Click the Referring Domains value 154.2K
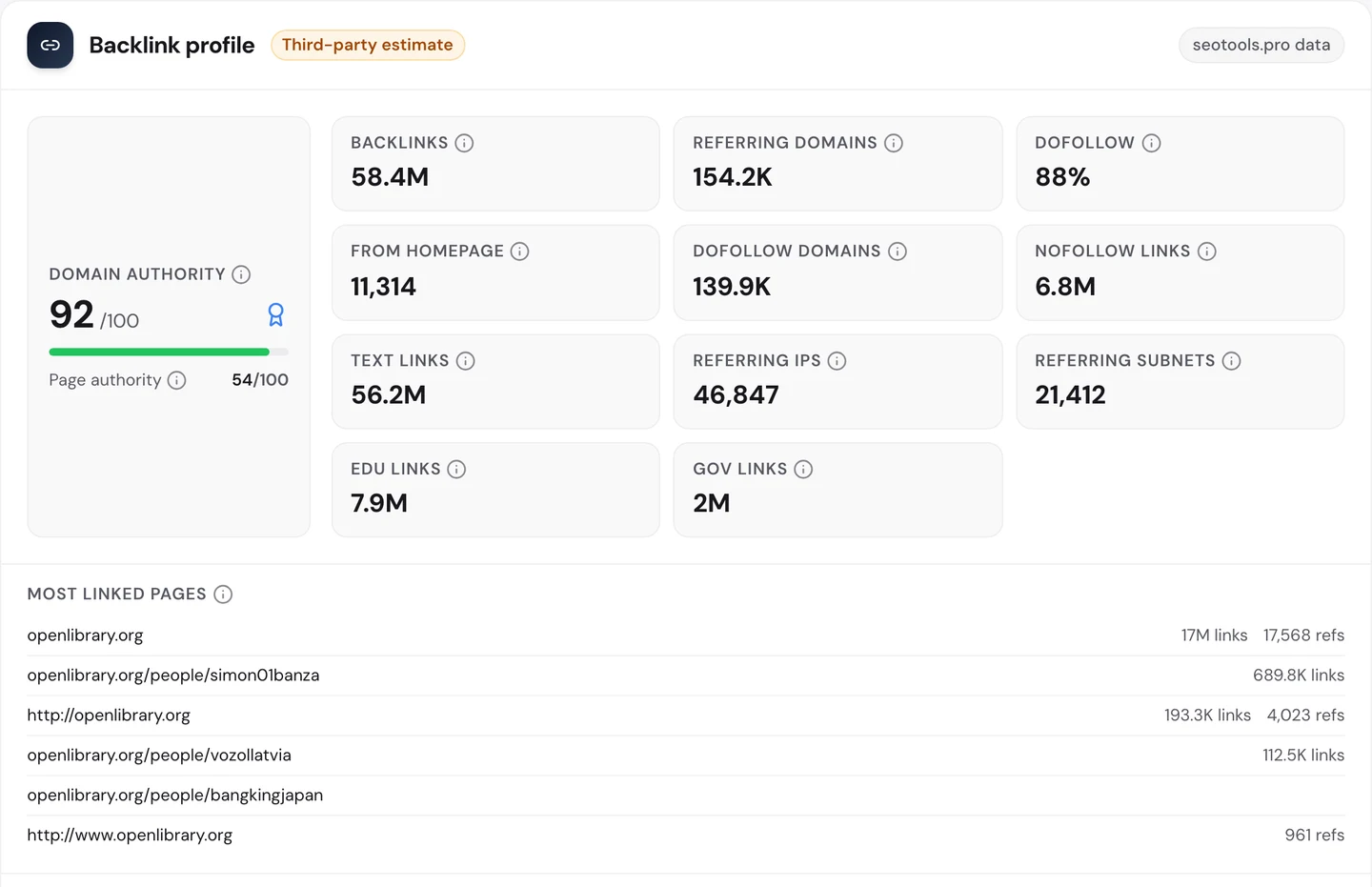The width and height of the screenshot is (1372, 887). pyautogui.click(x=733, y=177)
